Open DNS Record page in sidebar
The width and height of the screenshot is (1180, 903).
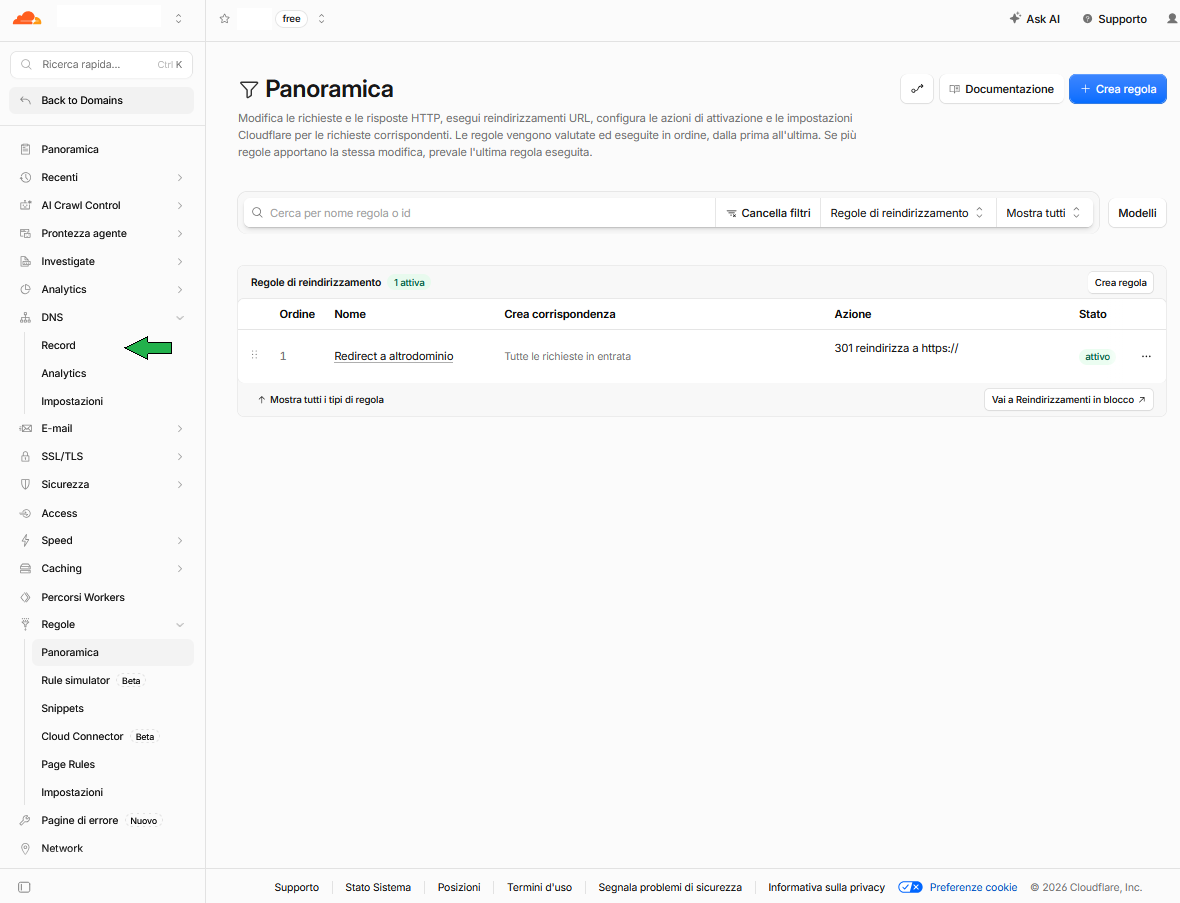pyautogui.click(x=59, y=345)
